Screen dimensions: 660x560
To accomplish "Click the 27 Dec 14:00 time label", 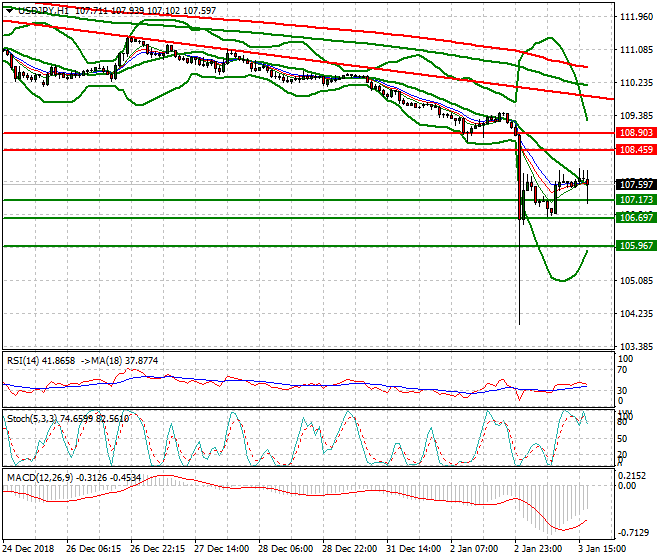I will coord(221,549).
